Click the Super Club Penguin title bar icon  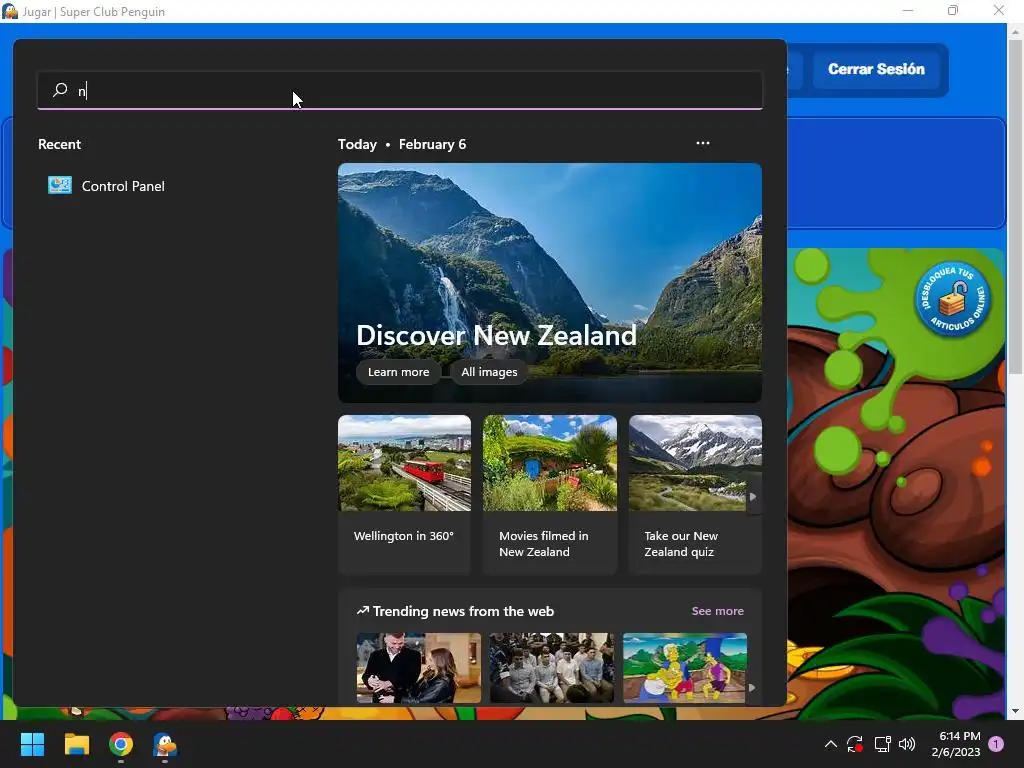10,11
